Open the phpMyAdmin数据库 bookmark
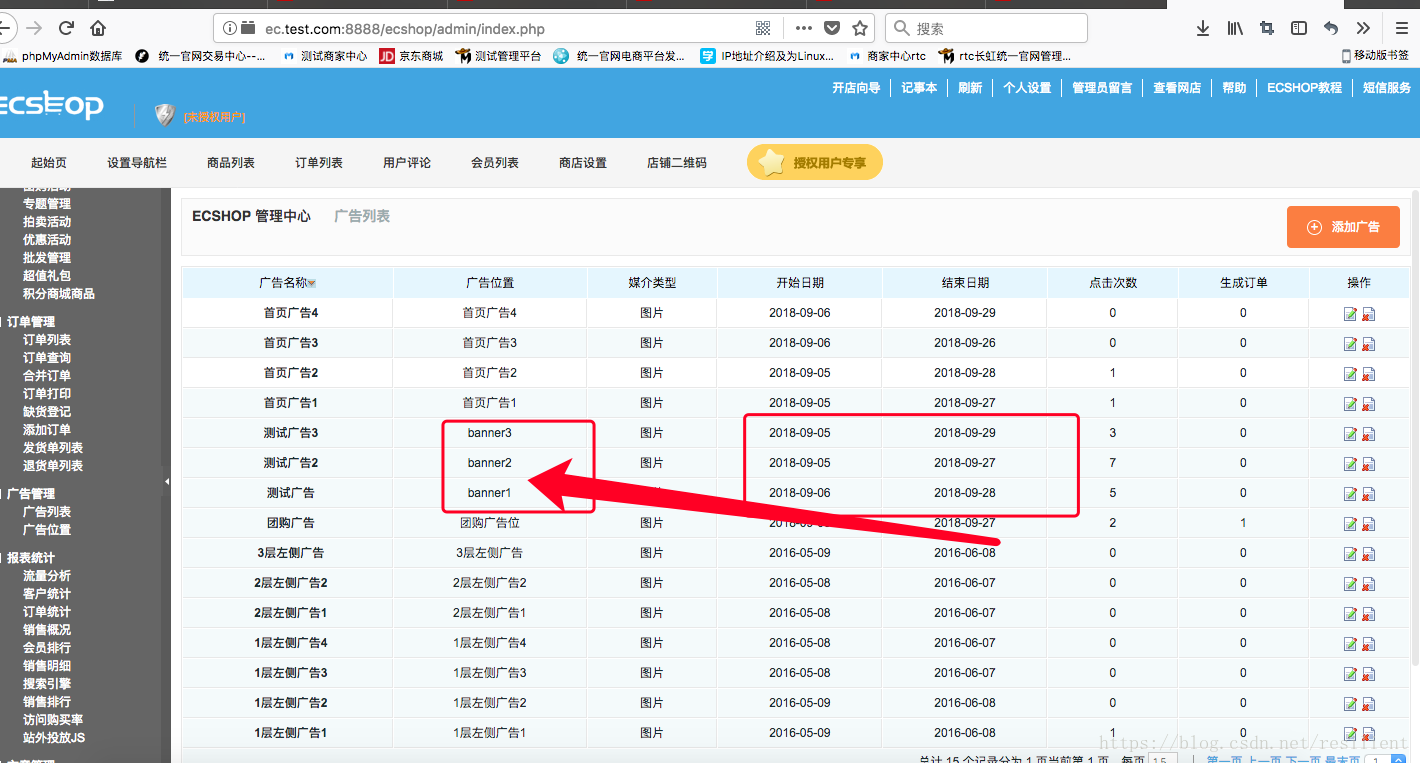1420x763 pixels. tap(62, 57)
